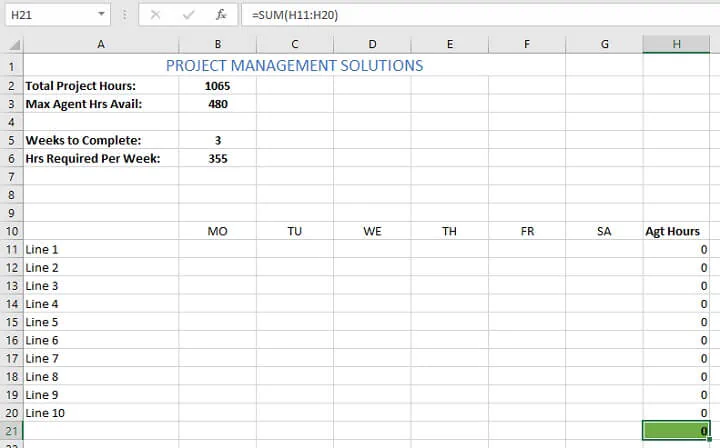Select column H header

click(x=676, y=45)
